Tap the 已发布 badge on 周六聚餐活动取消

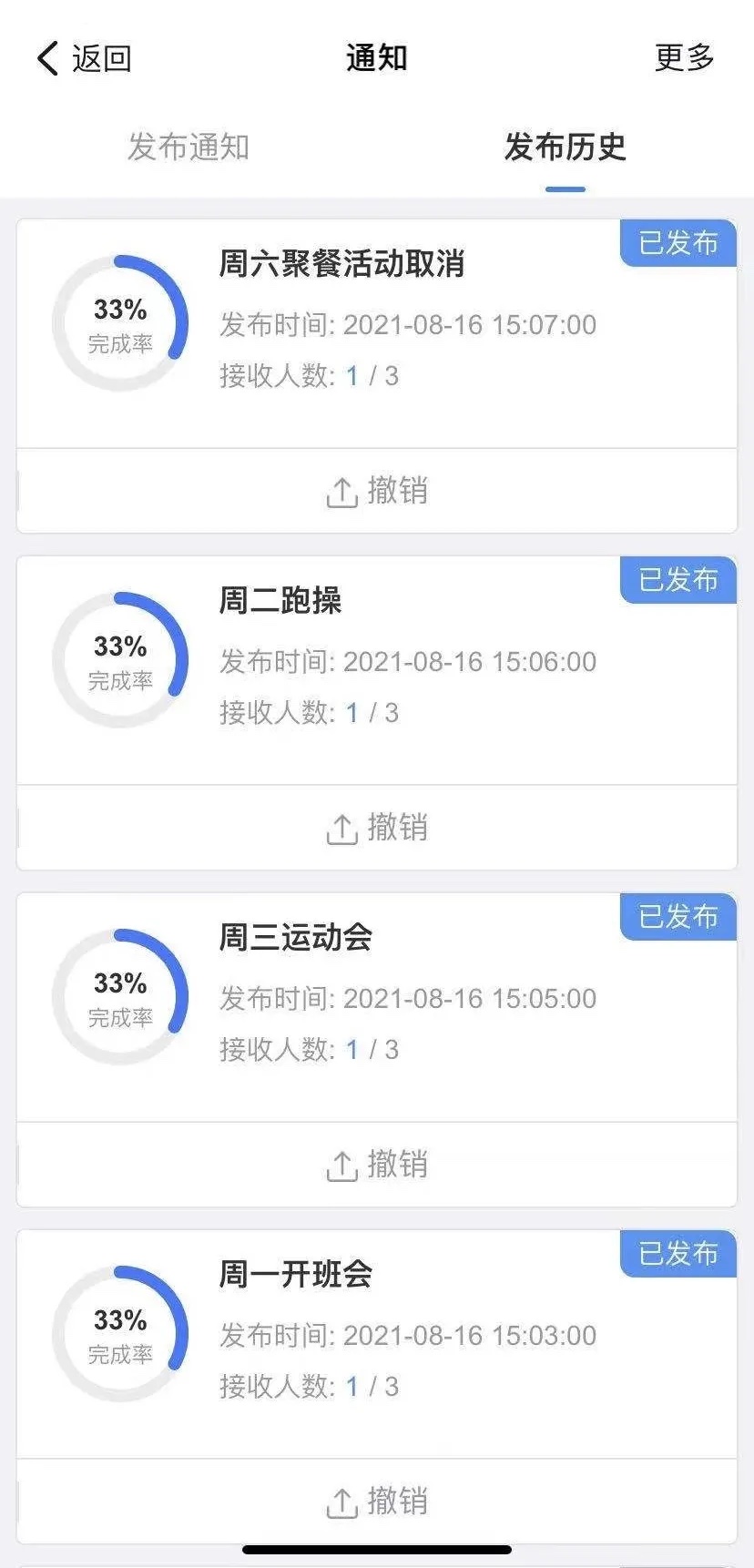click(678, 243)
